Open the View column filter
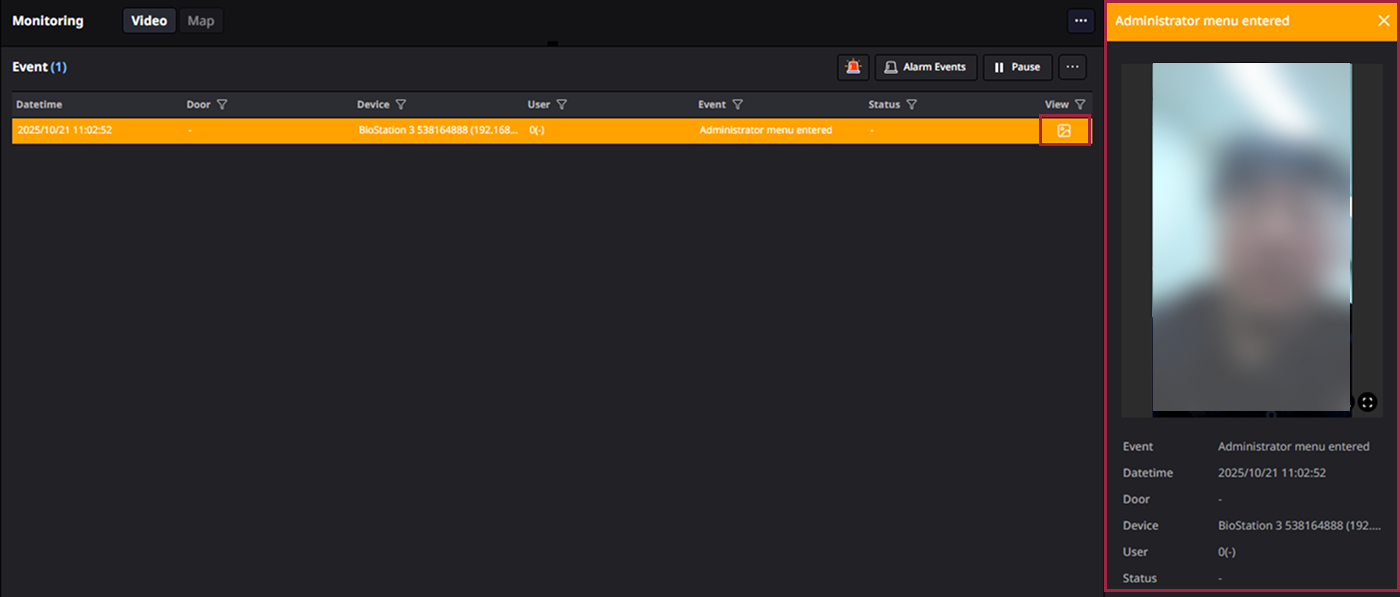This screenshot has height=597, width=1400. pyautogui.click(x=1079, y=105)
